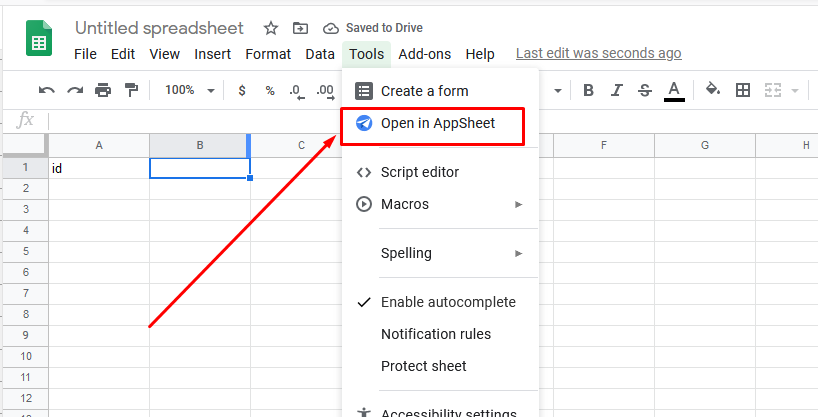This screenshot has height=417, width=818.
Task: Redo the last action
Action: click(x=75, y=90)
